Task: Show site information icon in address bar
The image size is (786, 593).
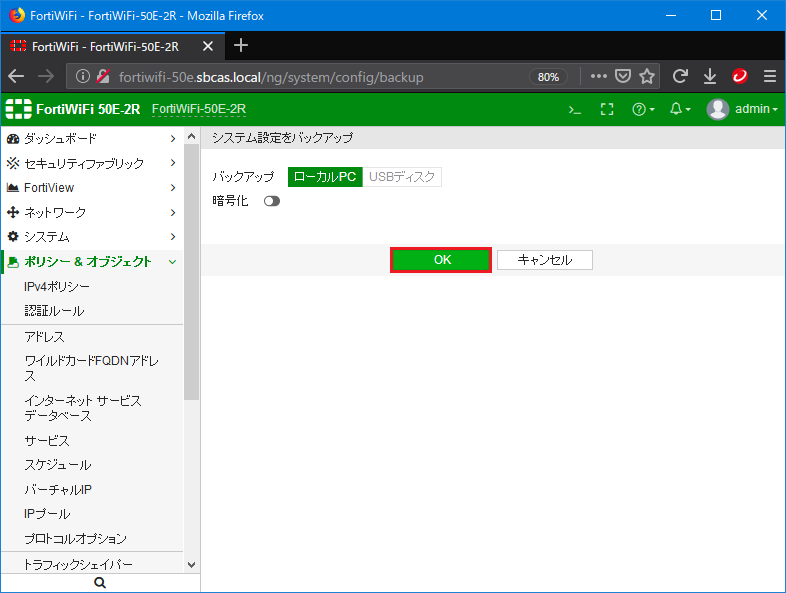Action: click(83, 77)
